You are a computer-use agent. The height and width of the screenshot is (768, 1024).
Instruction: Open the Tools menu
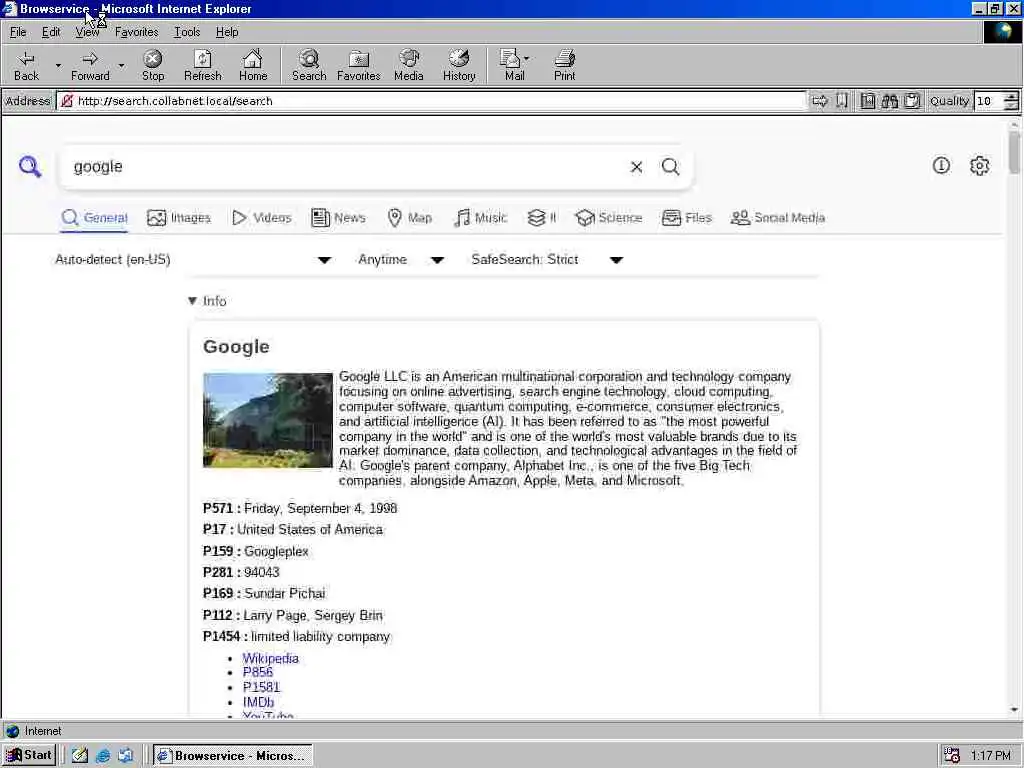pos(187,32)
